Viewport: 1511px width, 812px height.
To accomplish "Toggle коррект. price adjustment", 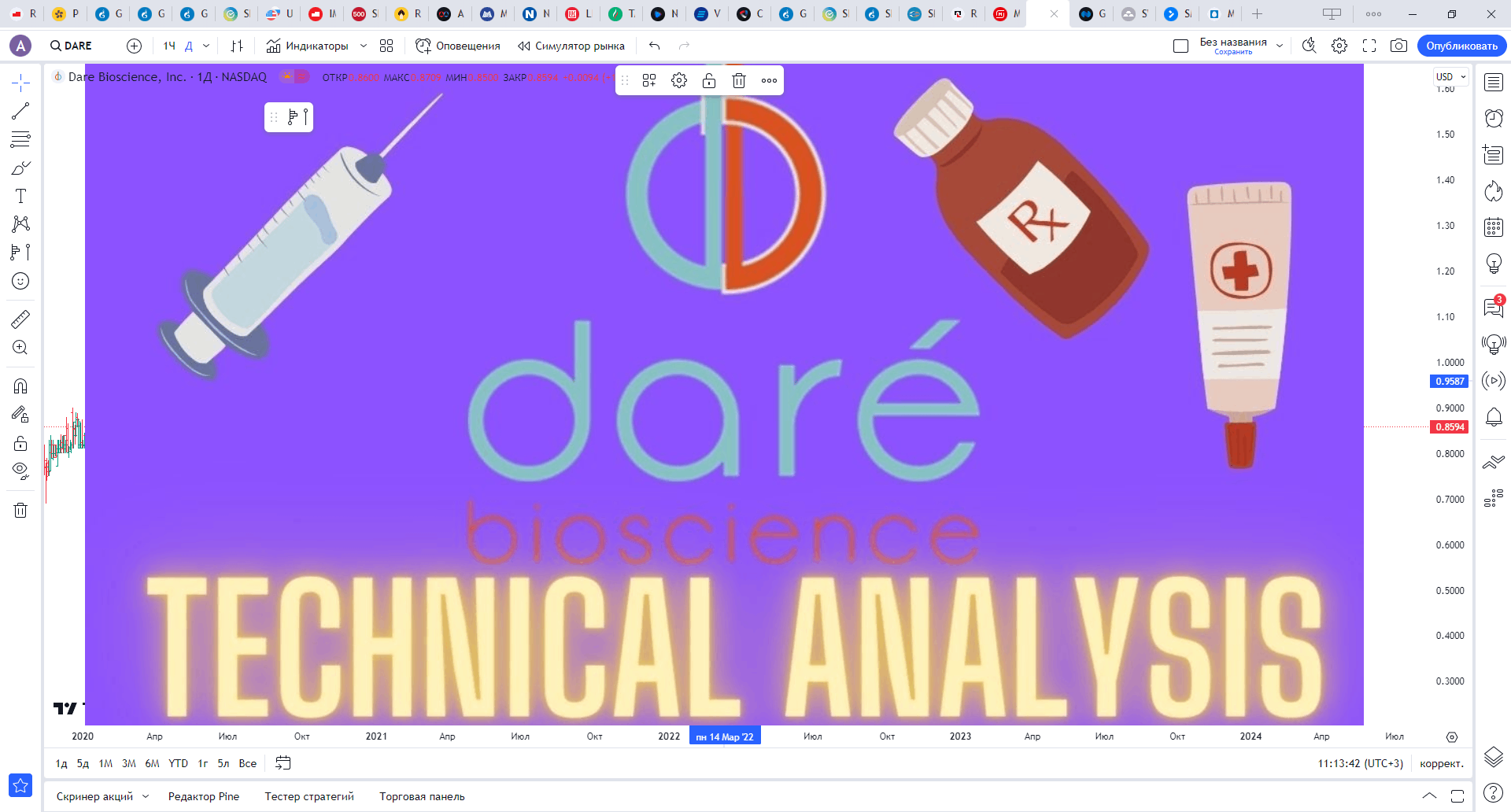I will point(1442,763).
